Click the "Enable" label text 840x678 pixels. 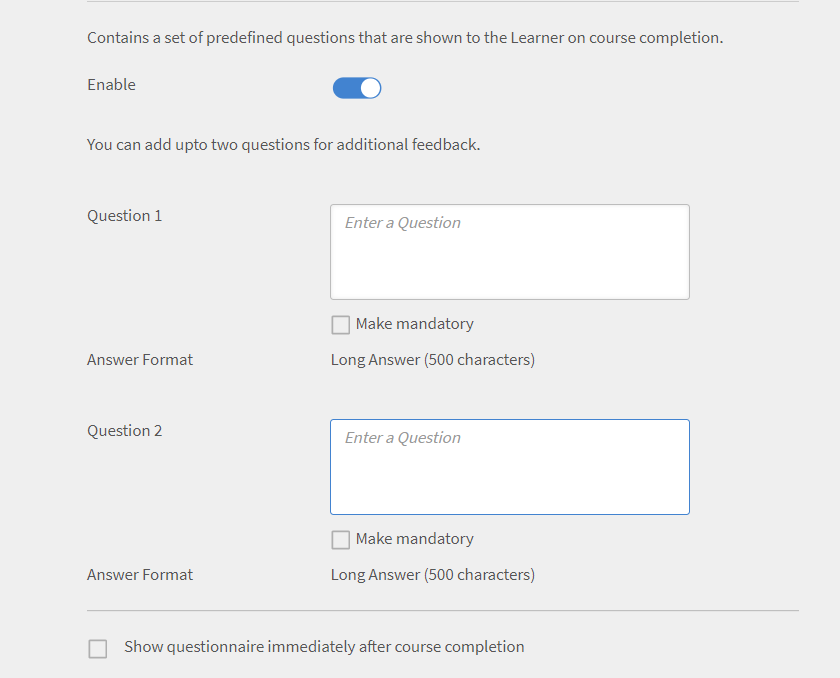[x=111, y=85]
